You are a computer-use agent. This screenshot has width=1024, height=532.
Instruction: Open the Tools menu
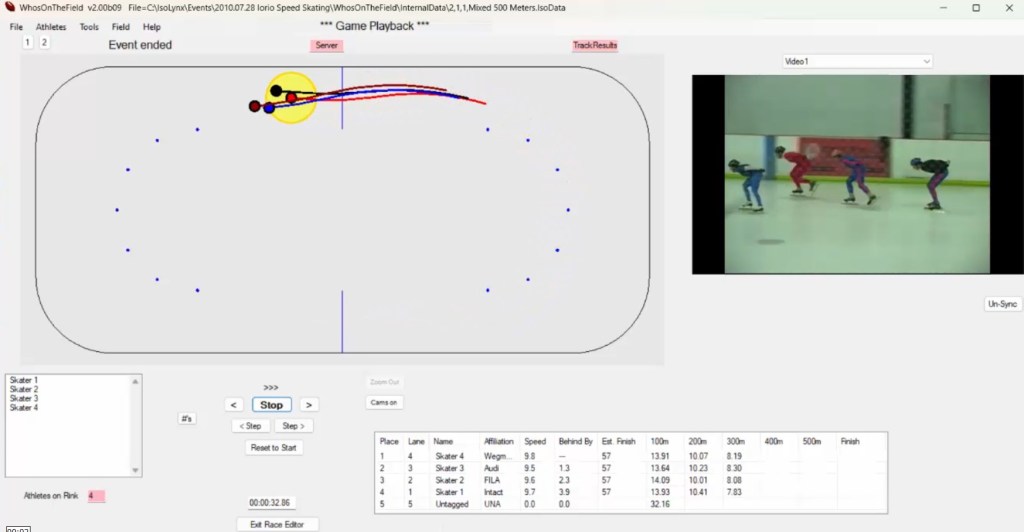coord(89,27)
